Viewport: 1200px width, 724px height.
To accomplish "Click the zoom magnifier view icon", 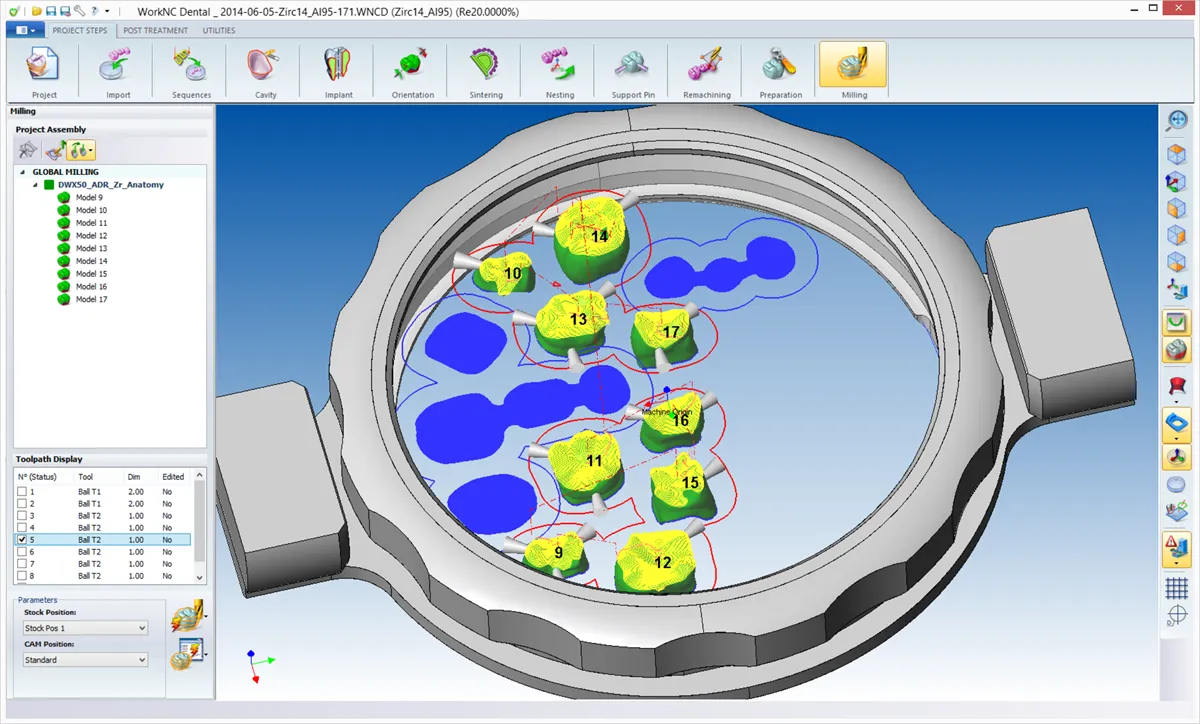I will tap(1176, 120).
